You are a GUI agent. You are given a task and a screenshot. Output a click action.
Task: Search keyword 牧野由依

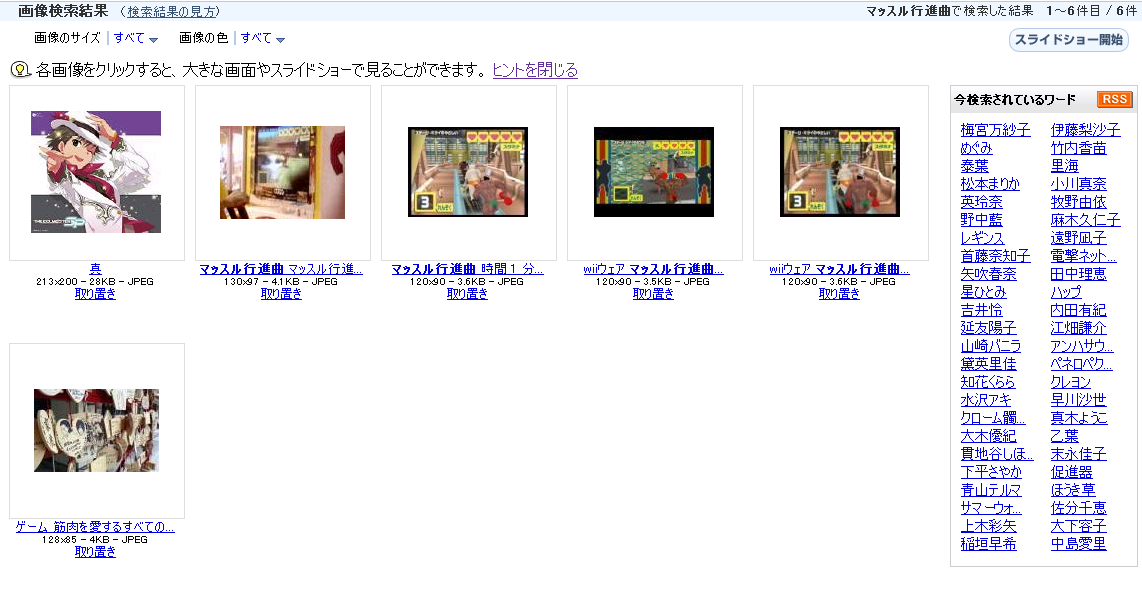pyautogui.click(x=1079, y=202)
